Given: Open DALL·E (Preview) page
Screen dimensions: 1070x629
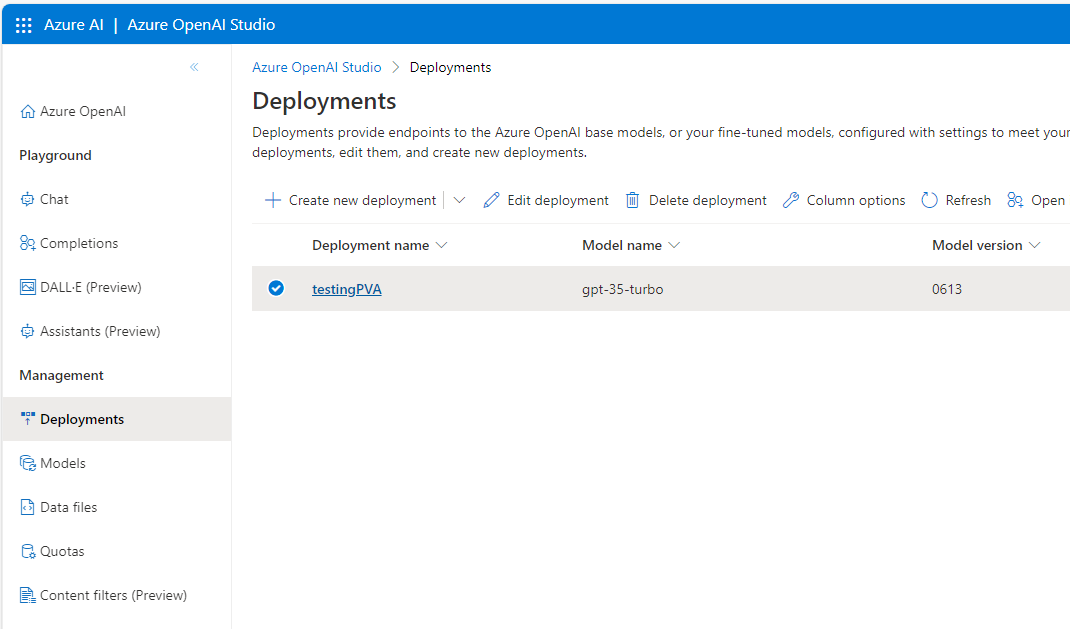Looking at the screenshot, I should pos(117,287).
